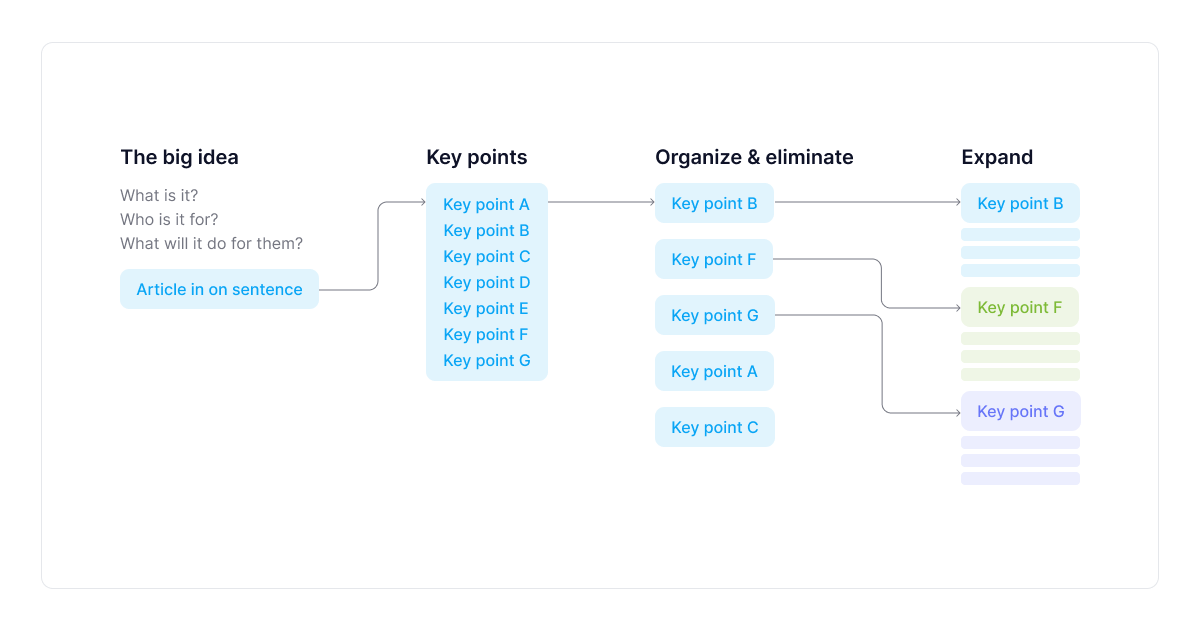Click the green 'Key point F' box under Expand
This screenshot has height=630, width=1200.
coord(1020,307)
